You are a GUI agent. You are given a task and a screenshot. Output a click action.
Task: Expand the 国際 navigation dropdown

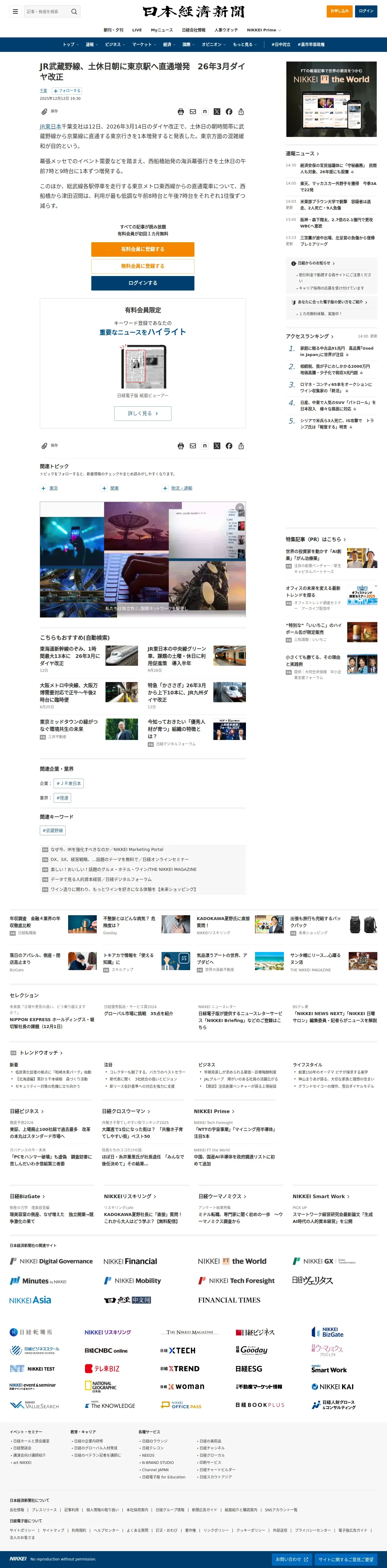(189, 44)
